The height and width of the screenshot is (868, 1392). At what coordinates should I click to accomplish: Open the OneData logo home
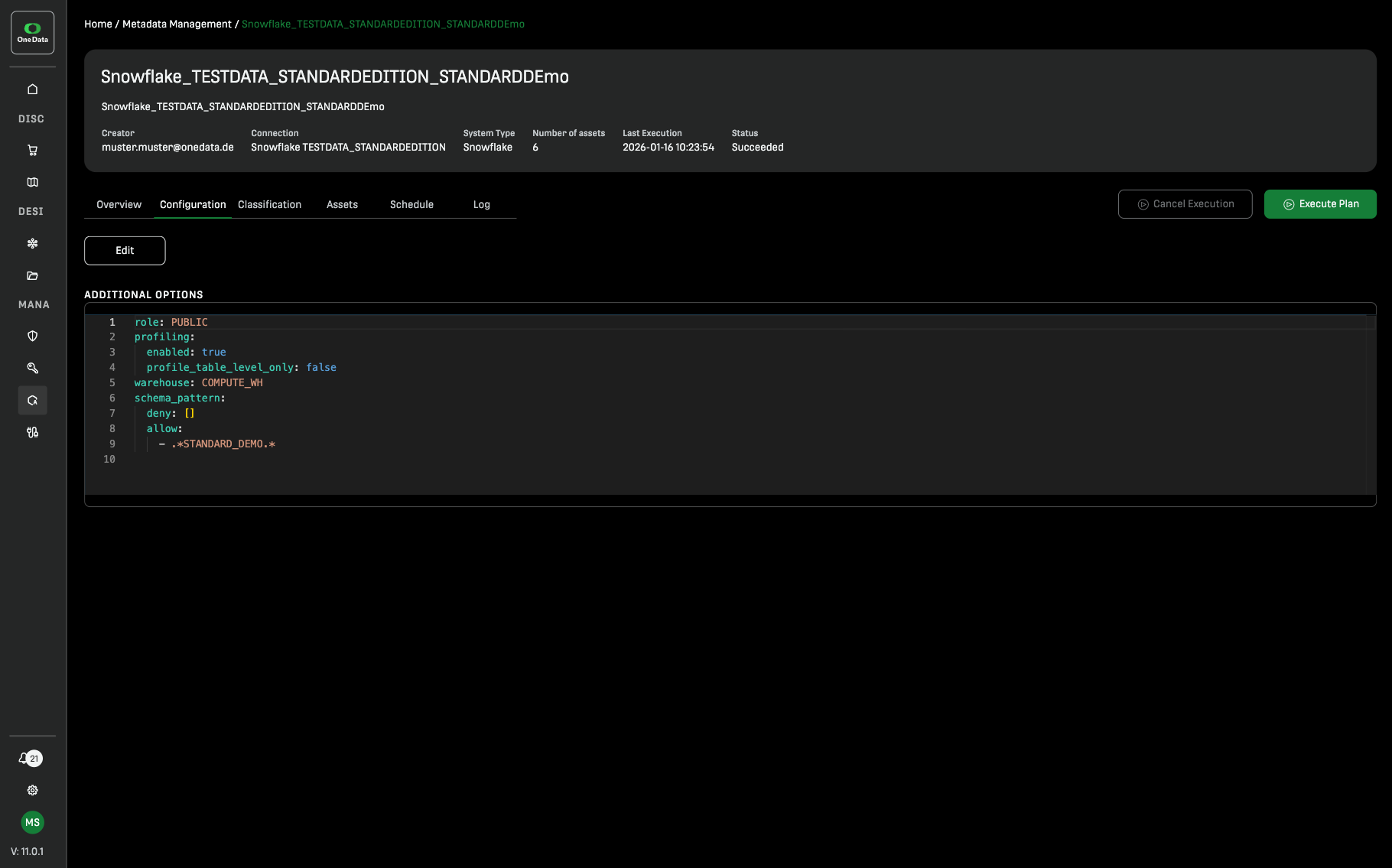(x=32, y=33)
